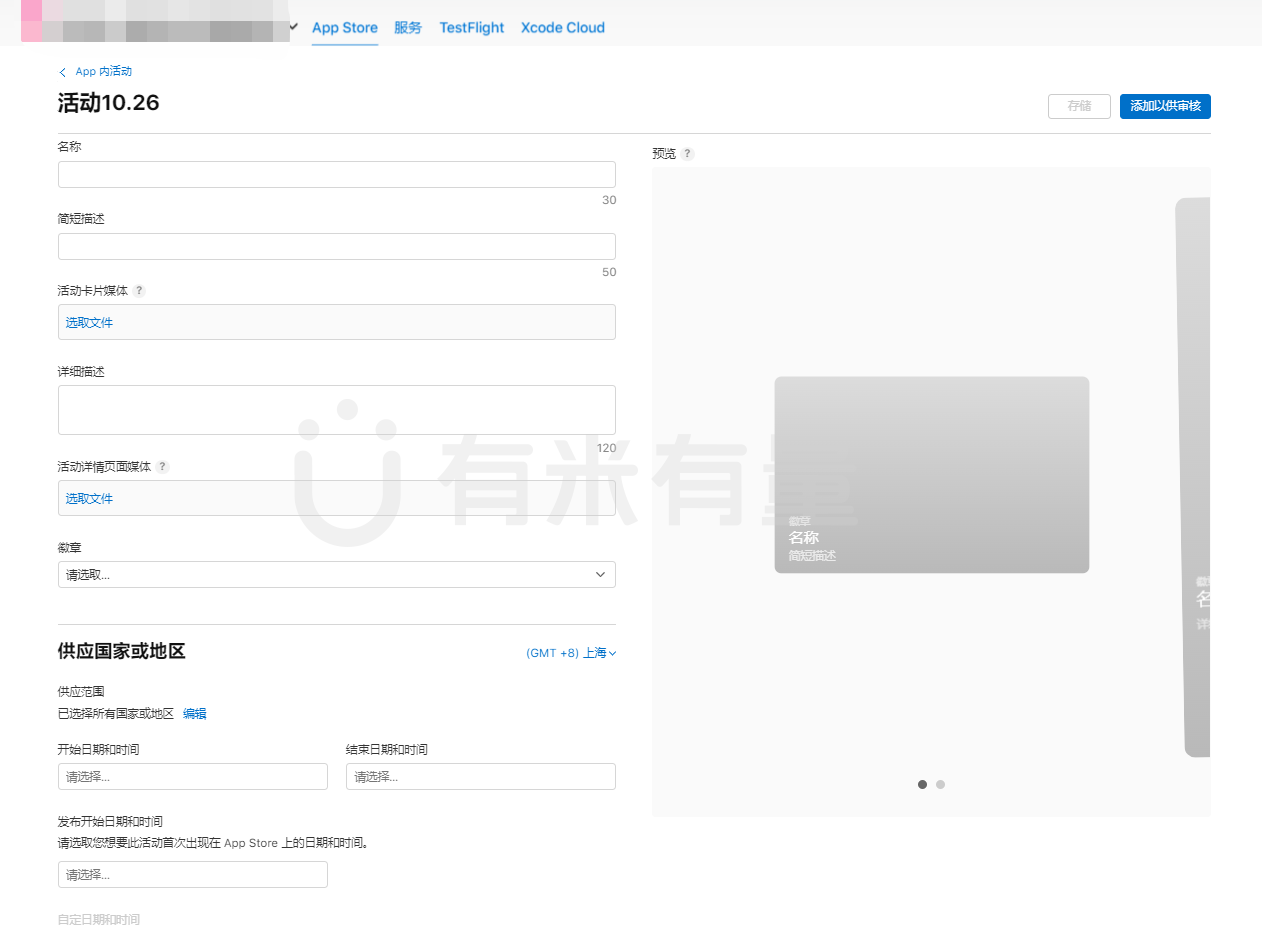Screen dimensions: 1262x945
Task: Open the (GMT +8) 上海 timezone selector
Action: [571, 653]
